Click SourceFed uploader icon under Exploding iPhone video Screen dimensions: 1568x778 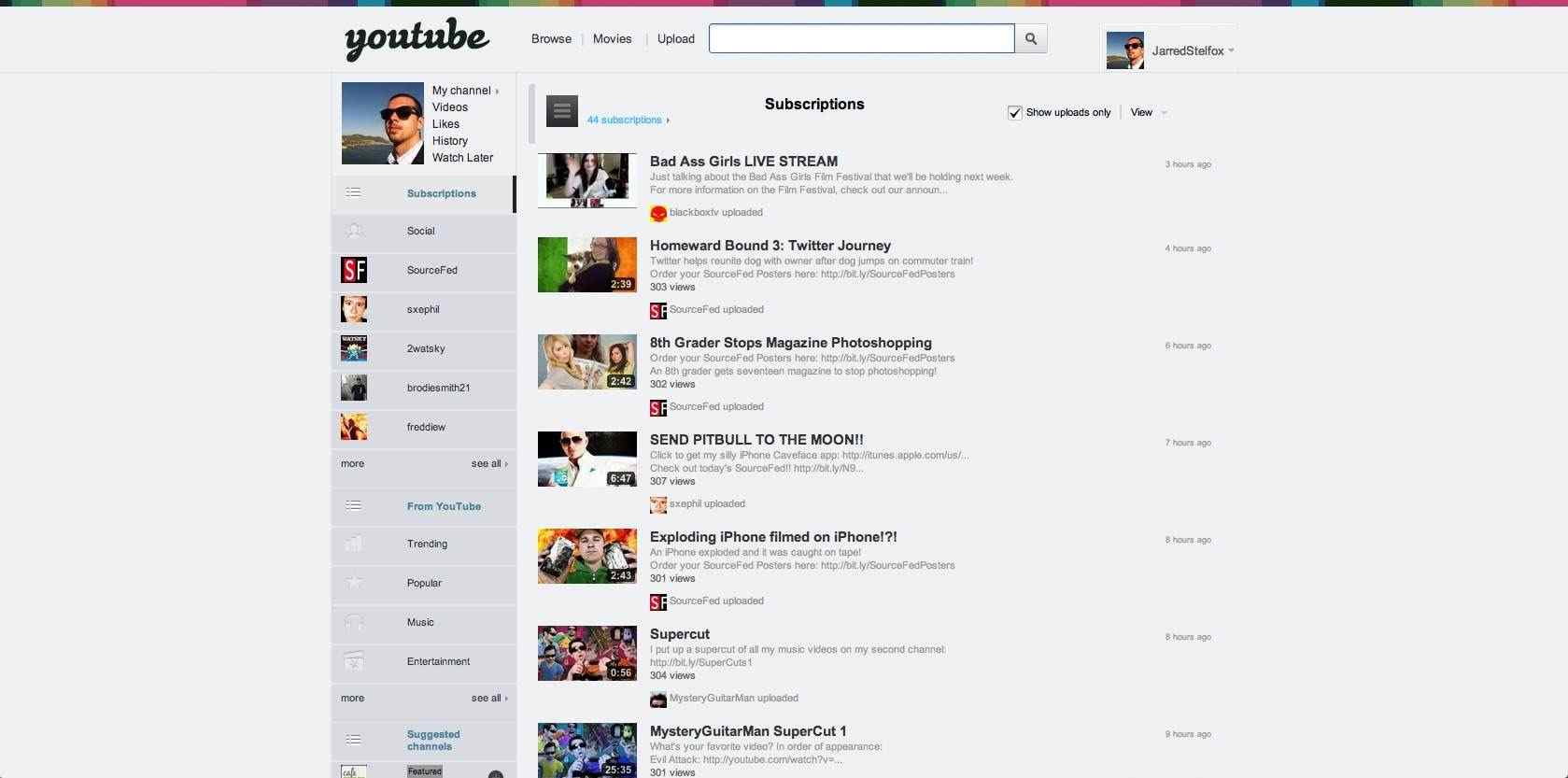(658, 602)
